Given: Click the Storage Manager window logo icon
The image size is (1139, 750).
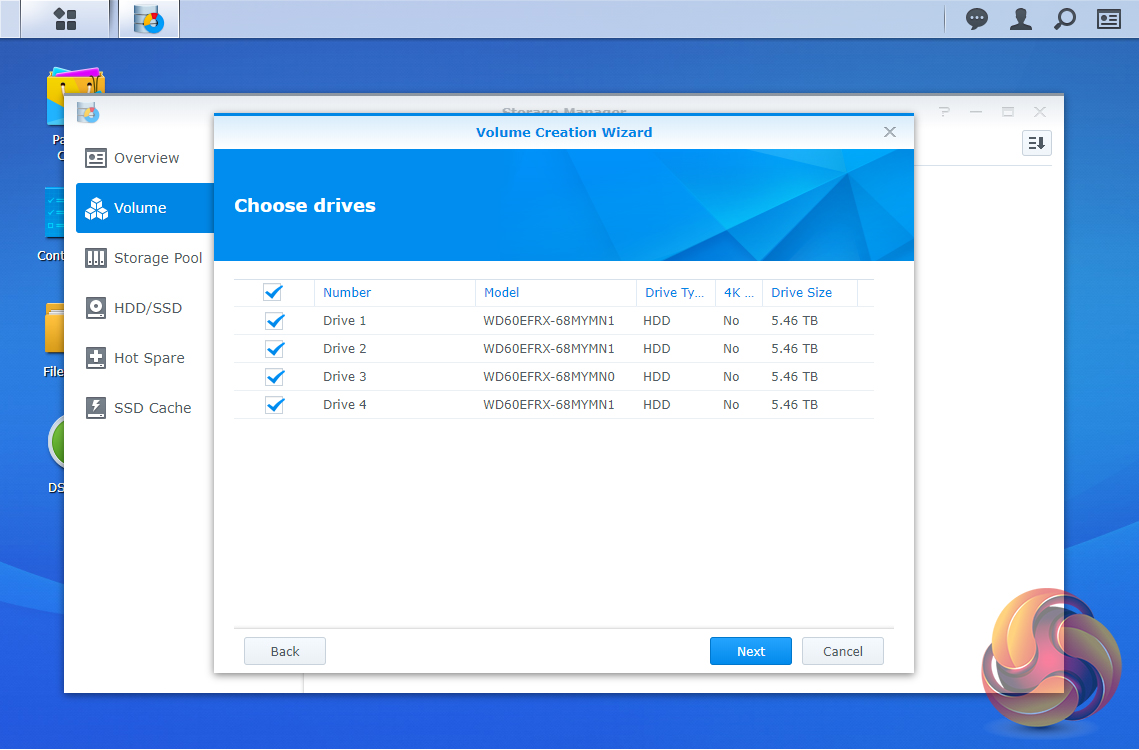Looking at the screenshot, I should [x=88, y=113].
